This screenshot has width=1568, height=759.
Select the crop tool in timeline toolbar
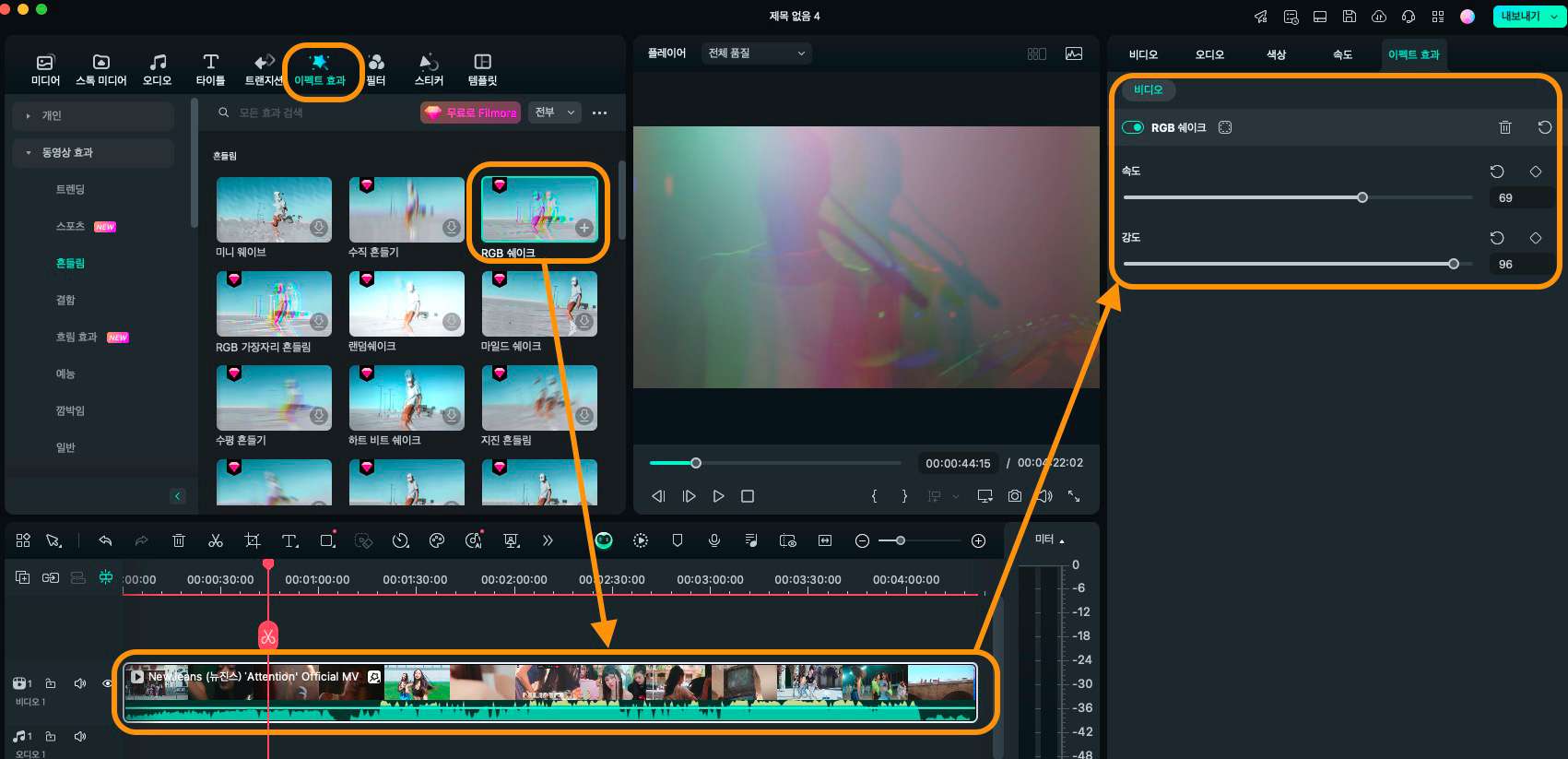pyautogui.click(x=253, y=540)
